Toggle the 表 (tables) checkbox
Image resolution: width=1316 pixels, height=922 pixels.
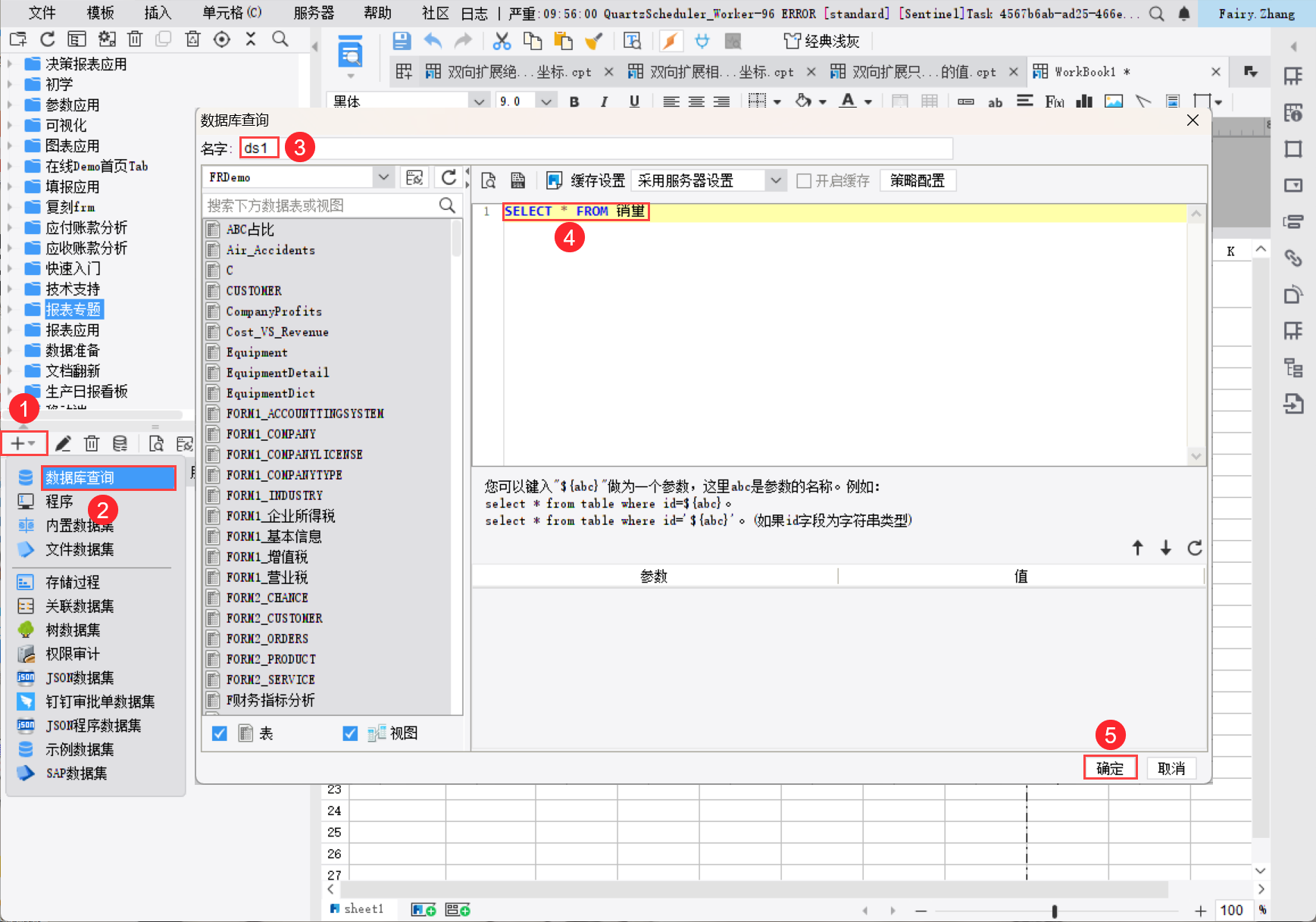click(x=220, y=733)
